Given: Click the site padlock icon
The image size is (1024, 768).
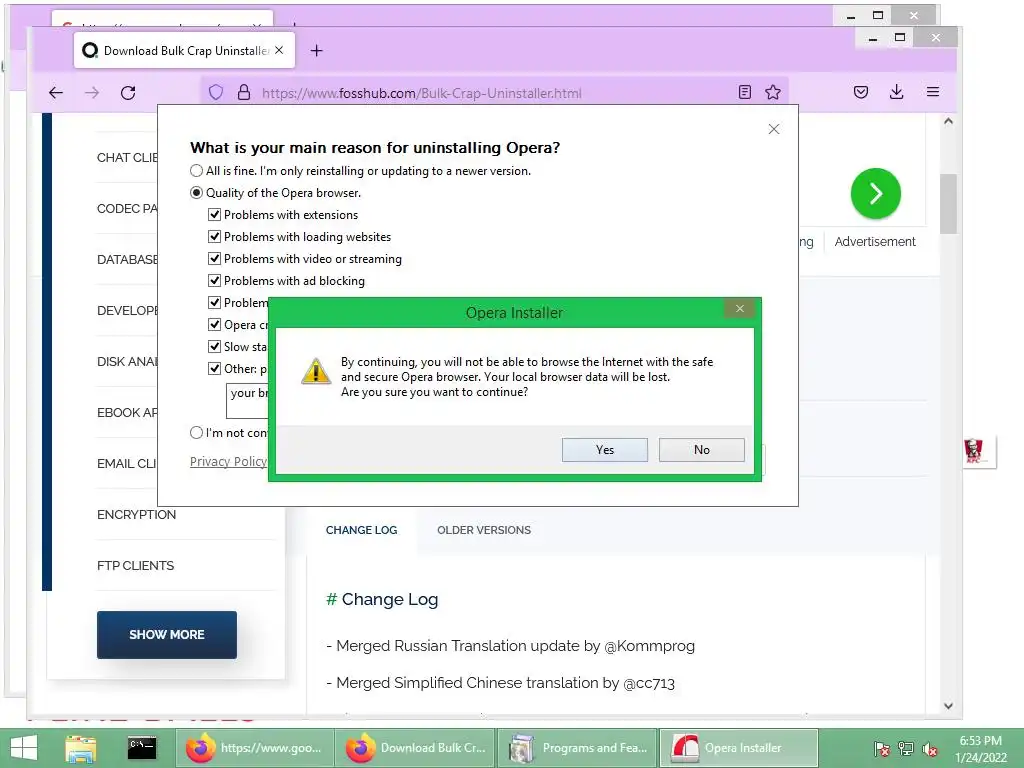Looking at the screenshot, I should (x=244, y=93).
